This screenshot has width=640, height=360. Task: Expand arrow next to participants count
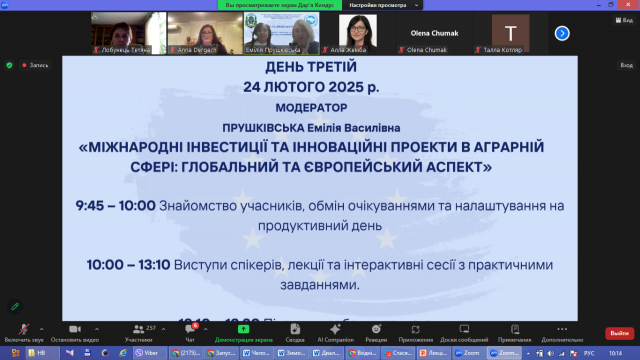point(163,329)
